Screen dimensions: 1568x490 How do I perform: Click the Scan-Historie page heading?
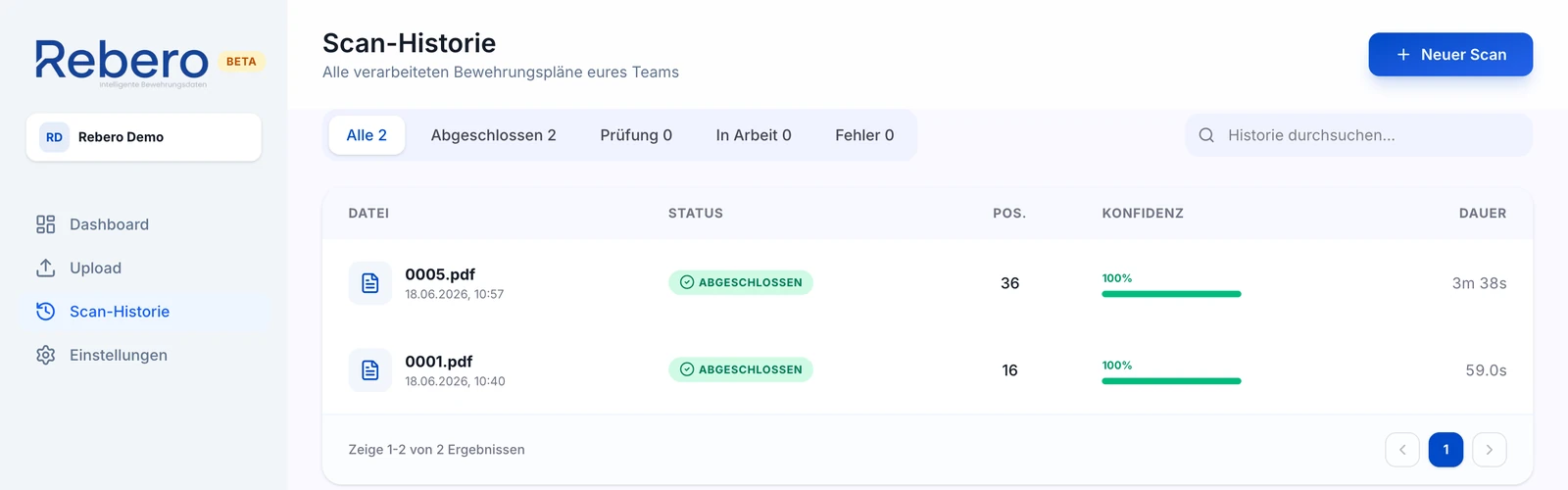(x=409, y=43)
